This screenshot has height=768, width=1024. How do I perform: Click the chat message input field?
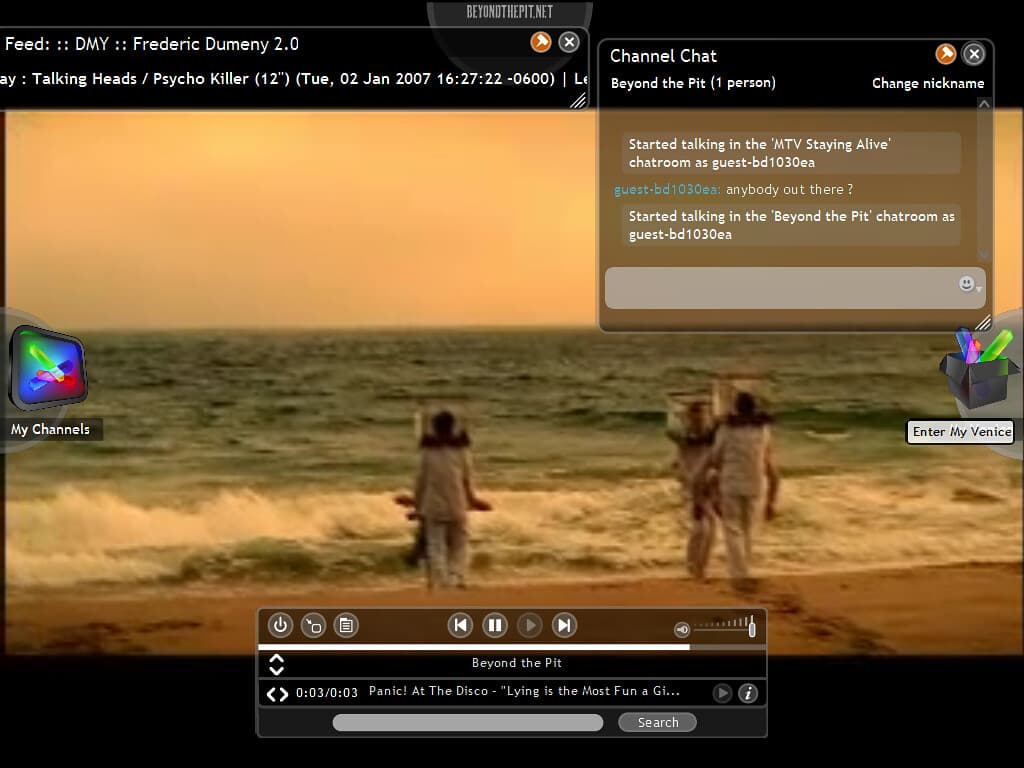795,287
